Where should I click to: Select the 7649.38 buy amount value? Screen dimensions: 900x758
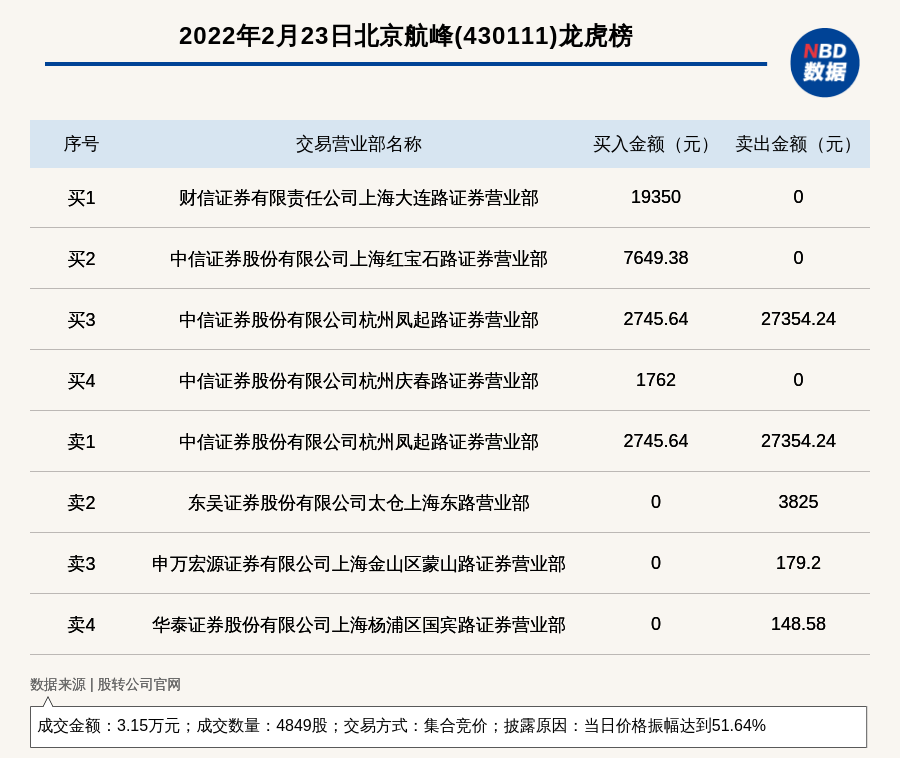tap(655, 258)
